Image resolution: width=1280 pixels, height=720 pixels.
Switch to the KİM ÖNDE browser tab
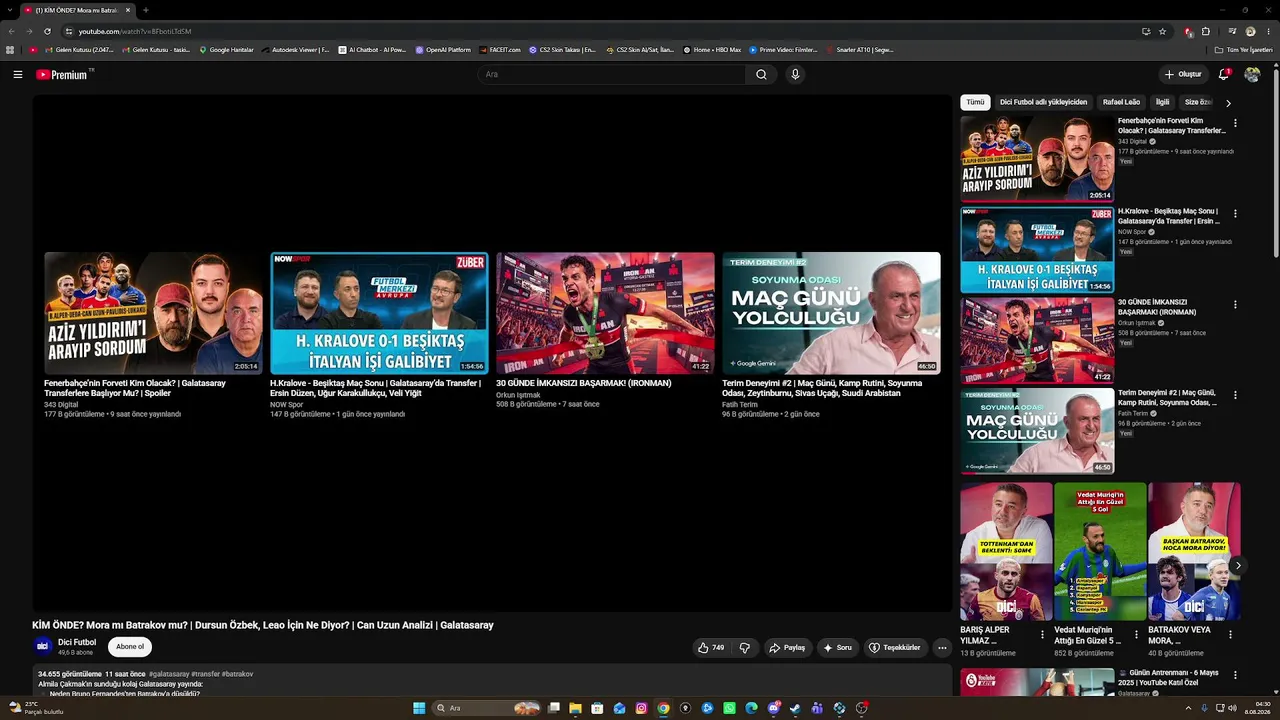76,10
